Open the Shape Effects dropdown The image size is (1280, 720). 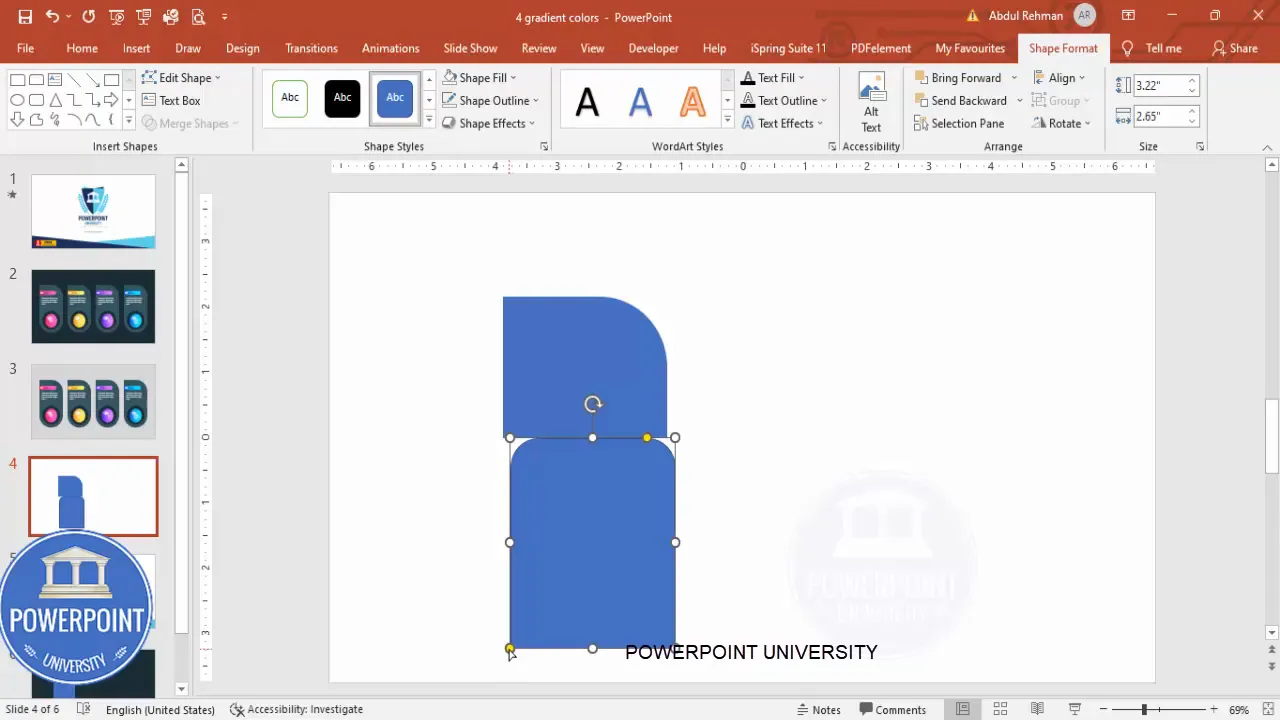click(490, 123)
